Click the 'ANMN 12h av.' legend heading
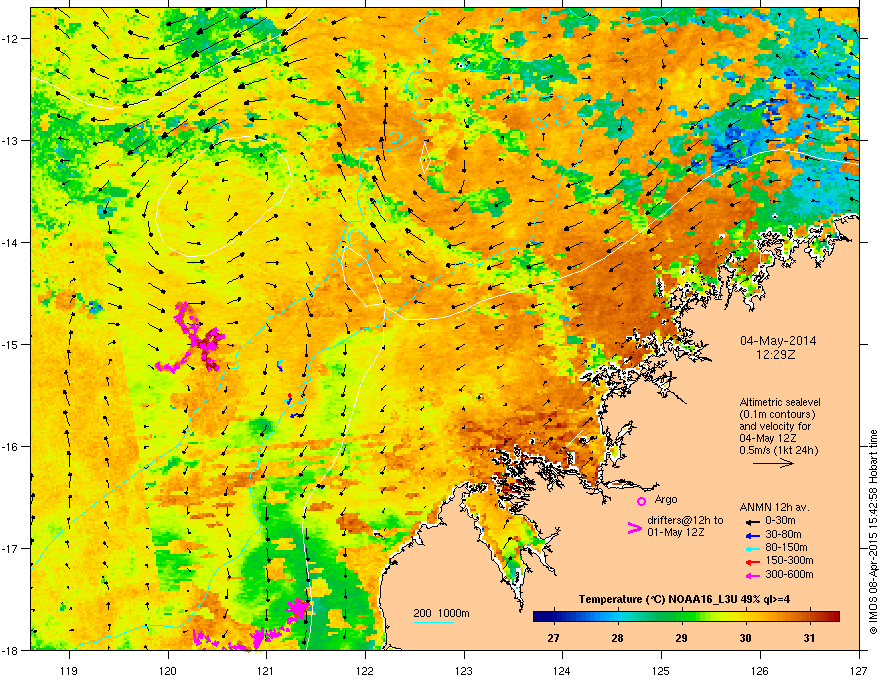Image resolution: width=880 pixels, height=680 pixels. (x=774, y=507)
